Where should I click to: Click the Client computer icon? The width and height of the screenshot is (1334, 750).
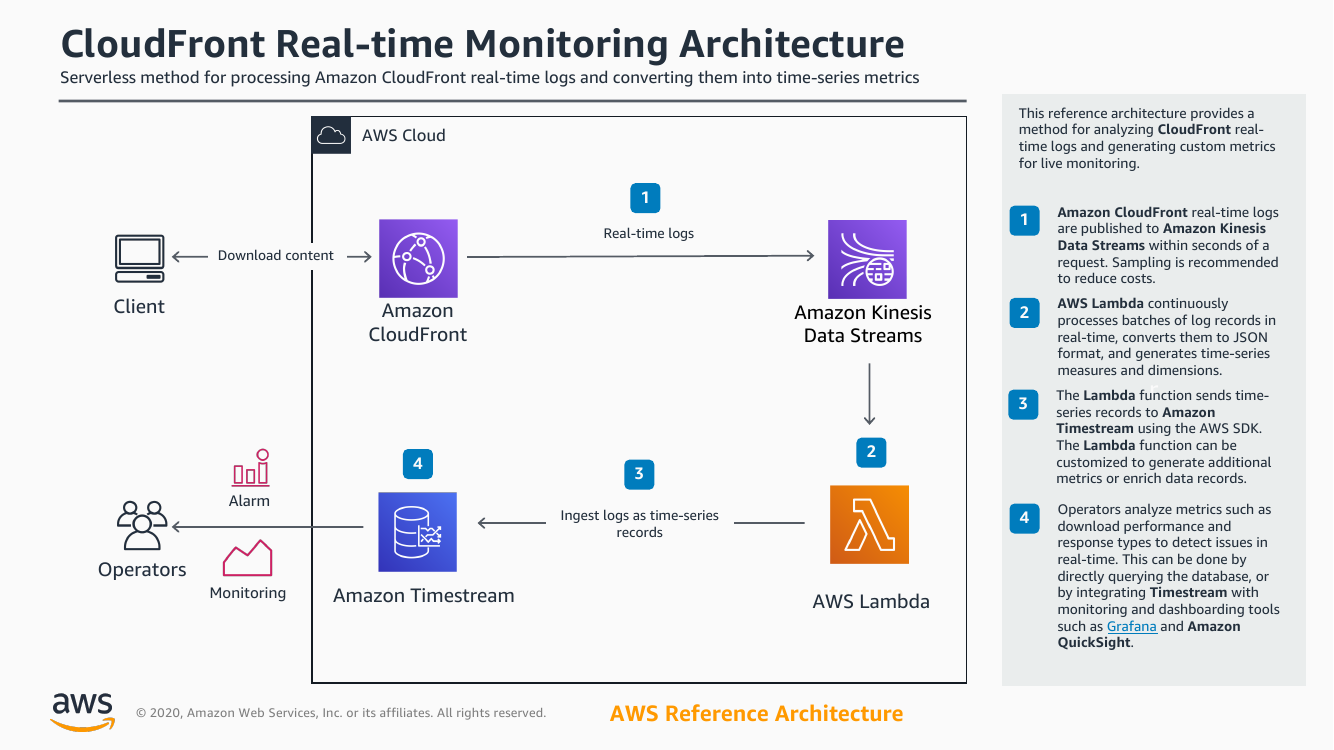click(139, 259)
